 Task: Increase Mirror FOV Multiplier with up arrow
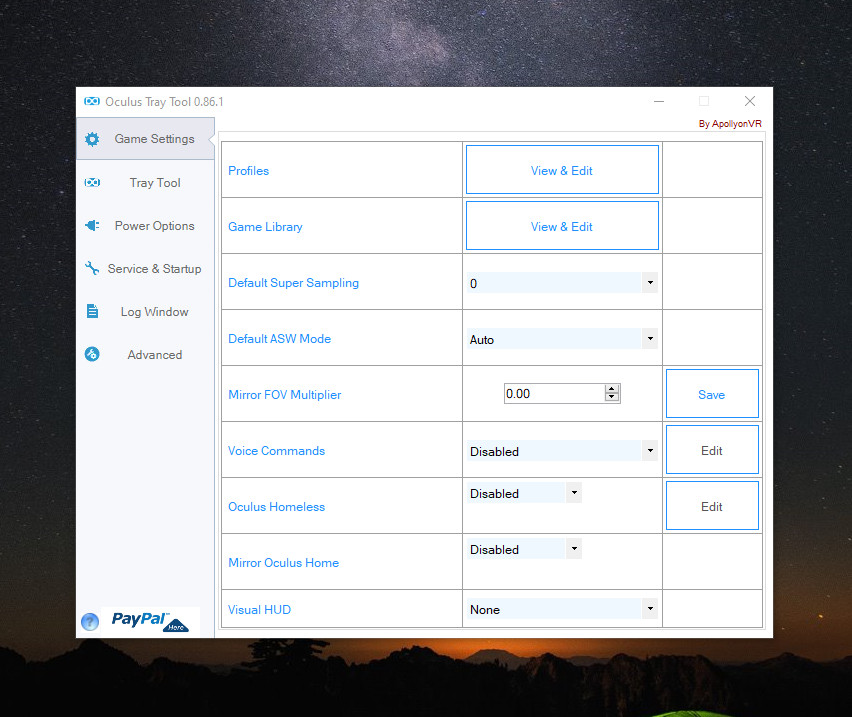(x=612, y=389)
